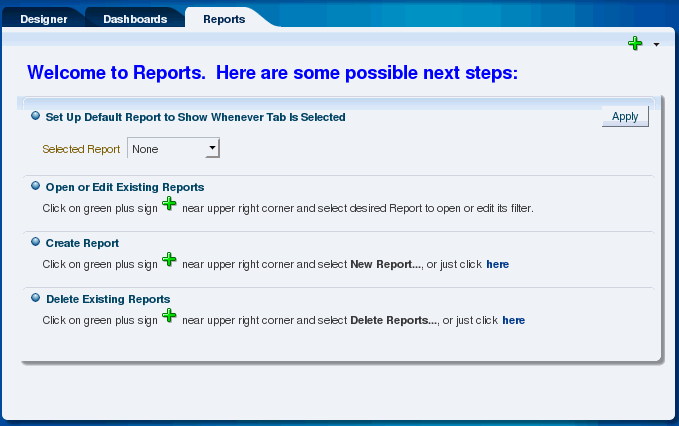Image resolution: width=679 pixels, height=426 pixels.
Task: Click bullet beside Create Report heading
Action: coord(36,242)
